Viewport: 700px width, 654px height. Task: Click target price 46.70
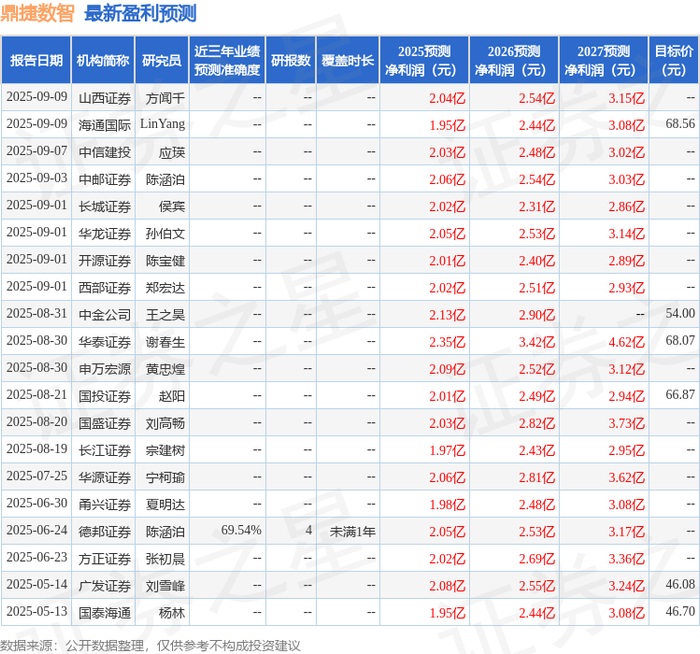click(680, 612)
